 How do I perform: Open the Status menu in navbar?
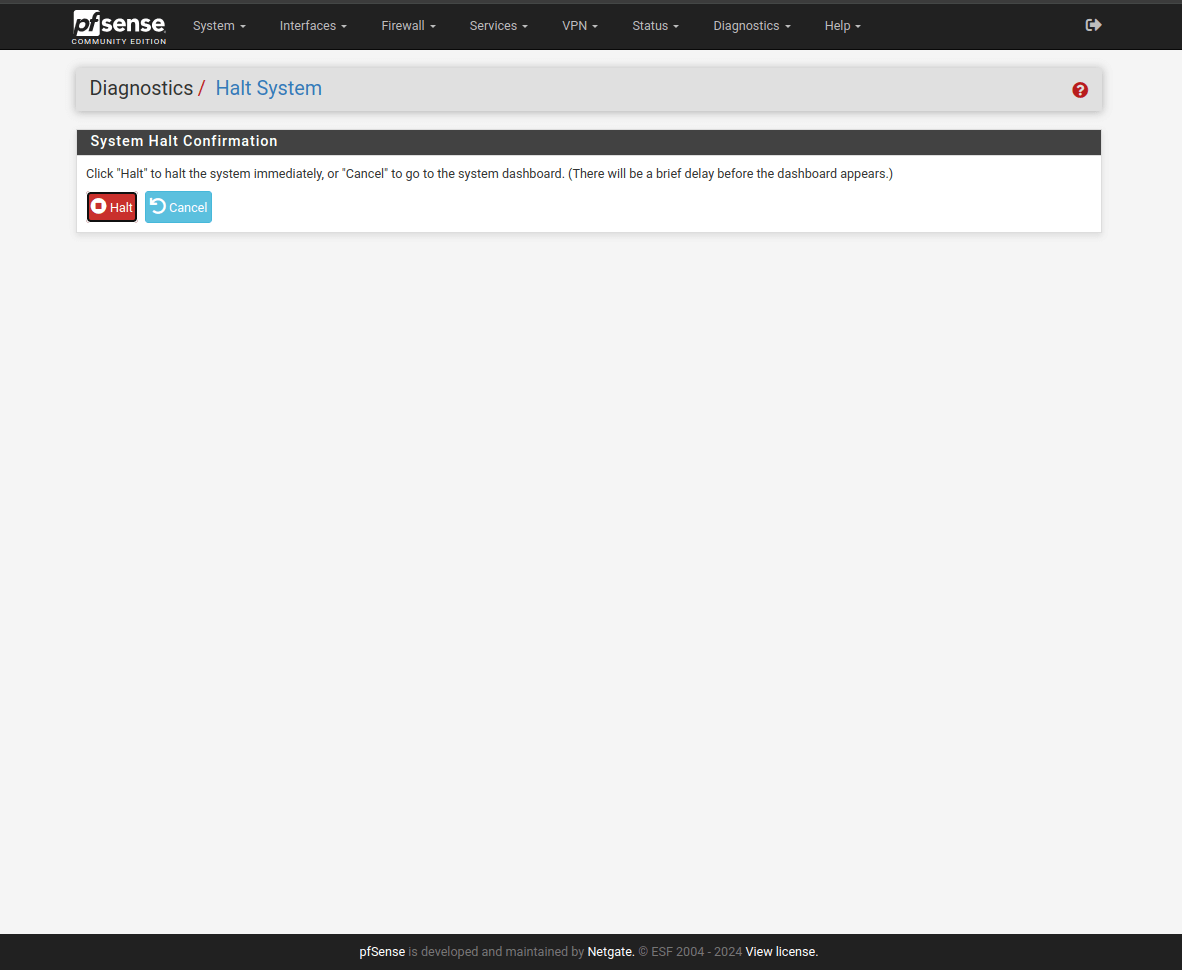tap(655, 26)
